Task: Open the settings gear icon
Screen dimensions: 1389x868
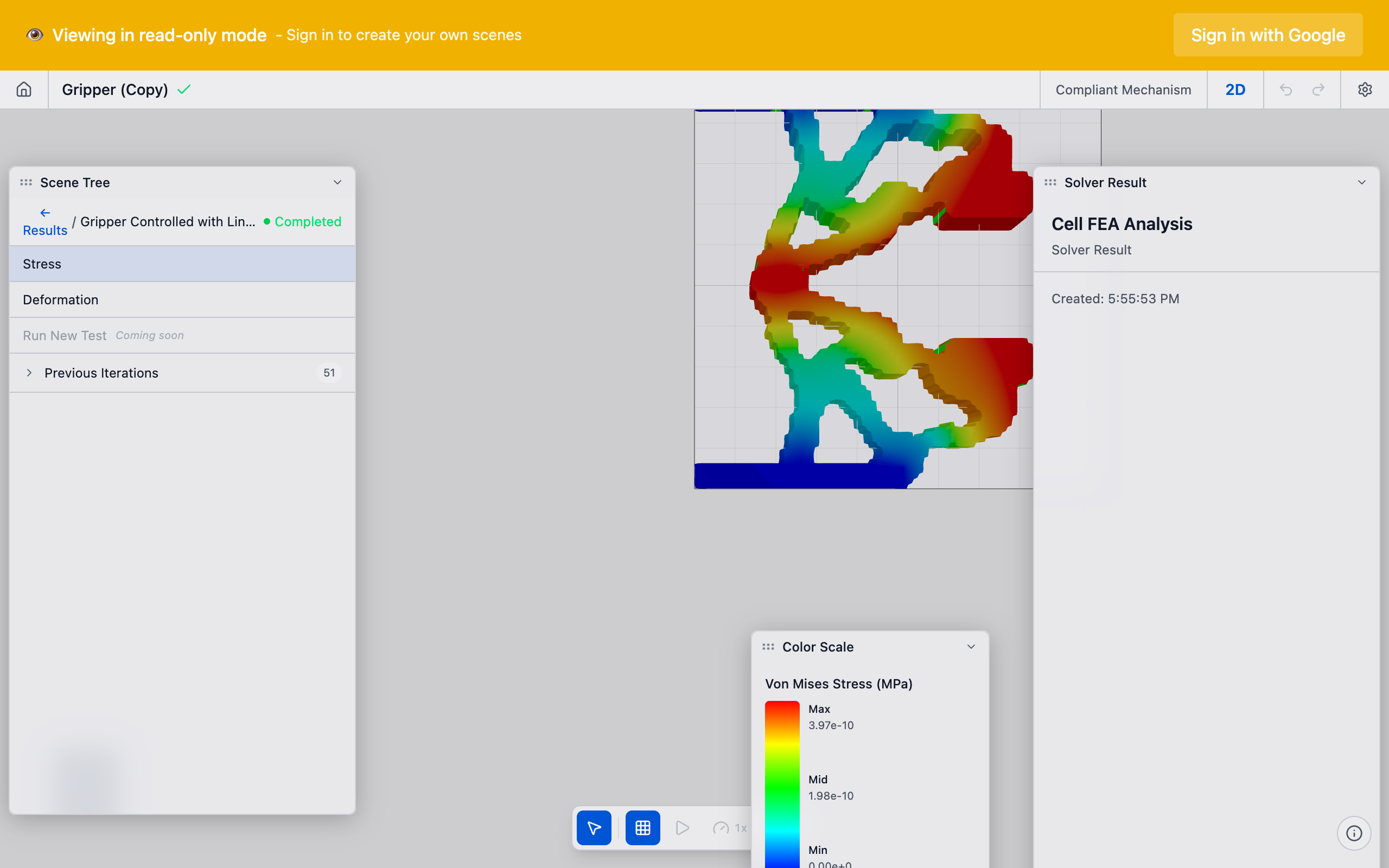Action: point(1365,90)
